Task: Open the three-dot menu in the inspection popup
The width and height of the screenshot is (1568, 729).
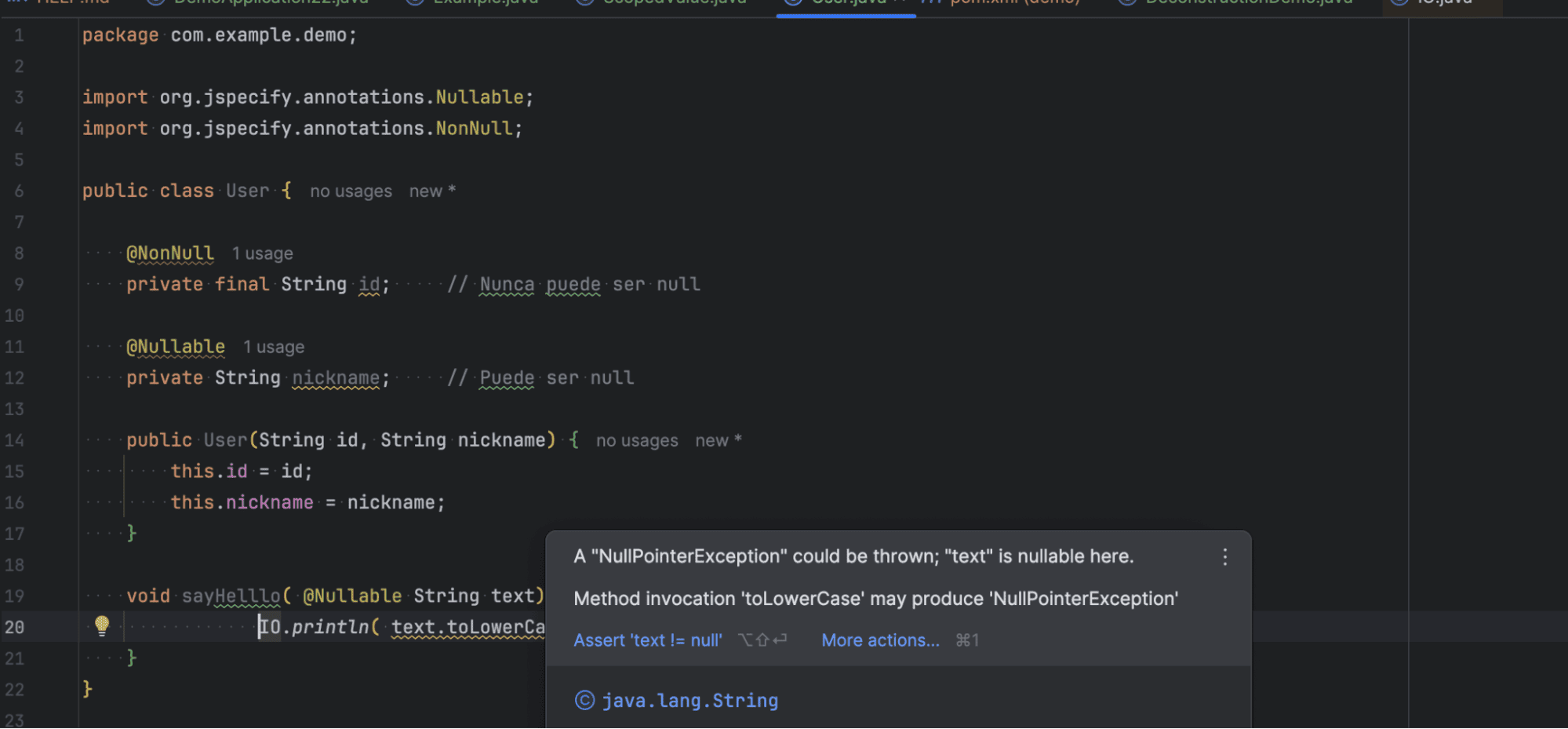Action: tap(1224, 556)
